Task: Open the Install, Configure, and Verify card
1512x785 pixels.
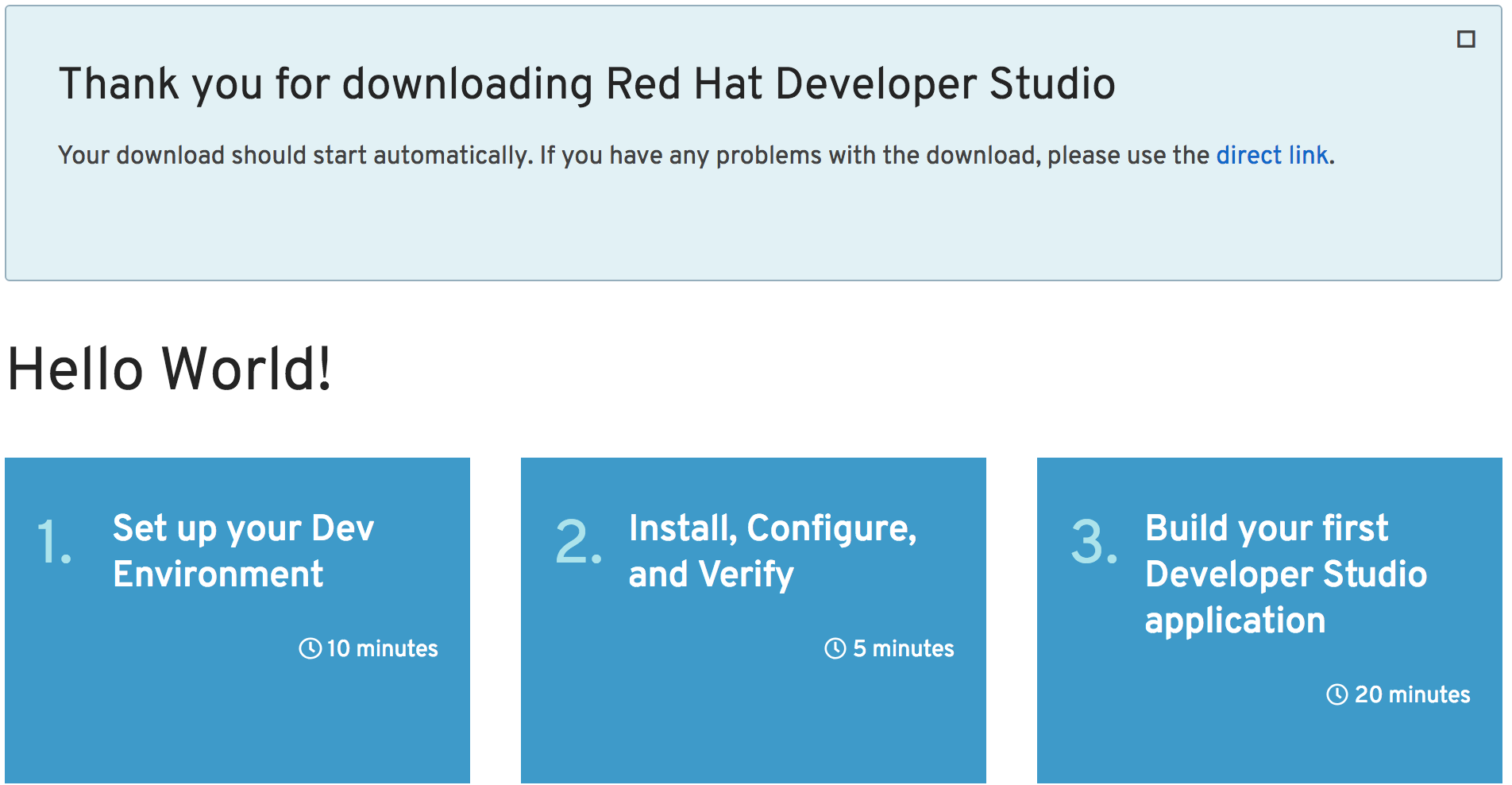Action: (754, 621)
